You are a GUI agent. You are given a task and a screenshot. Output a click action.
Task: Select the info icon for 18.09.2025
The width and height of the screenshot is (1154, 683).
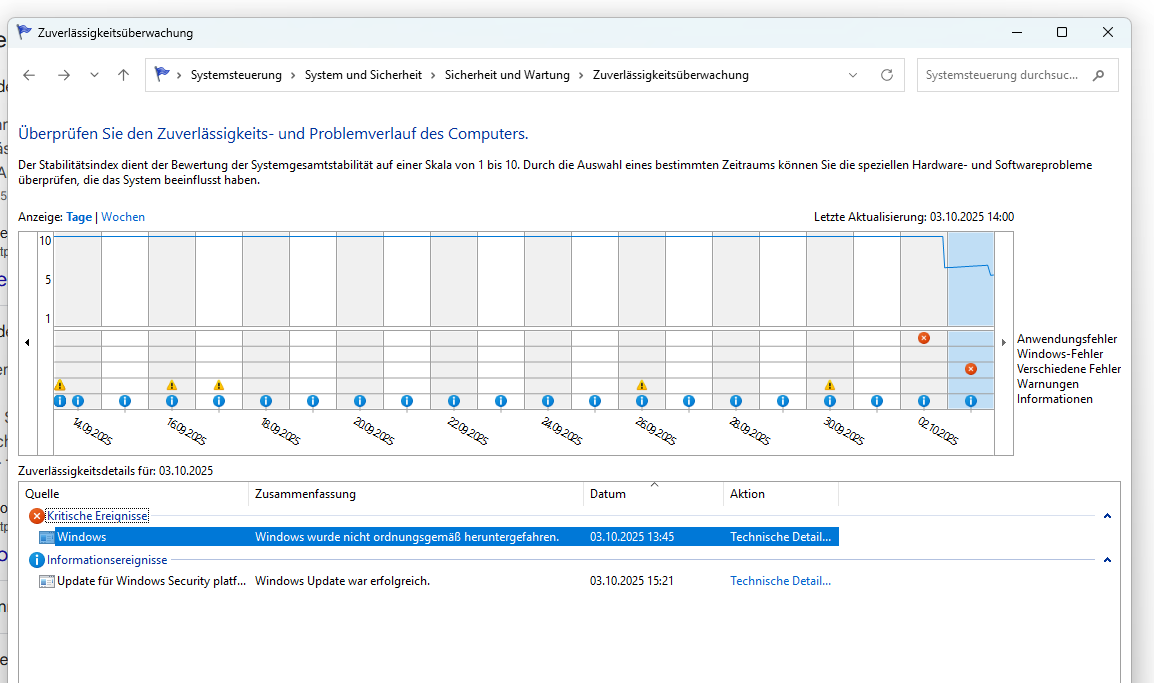click(x=266, y=401)
